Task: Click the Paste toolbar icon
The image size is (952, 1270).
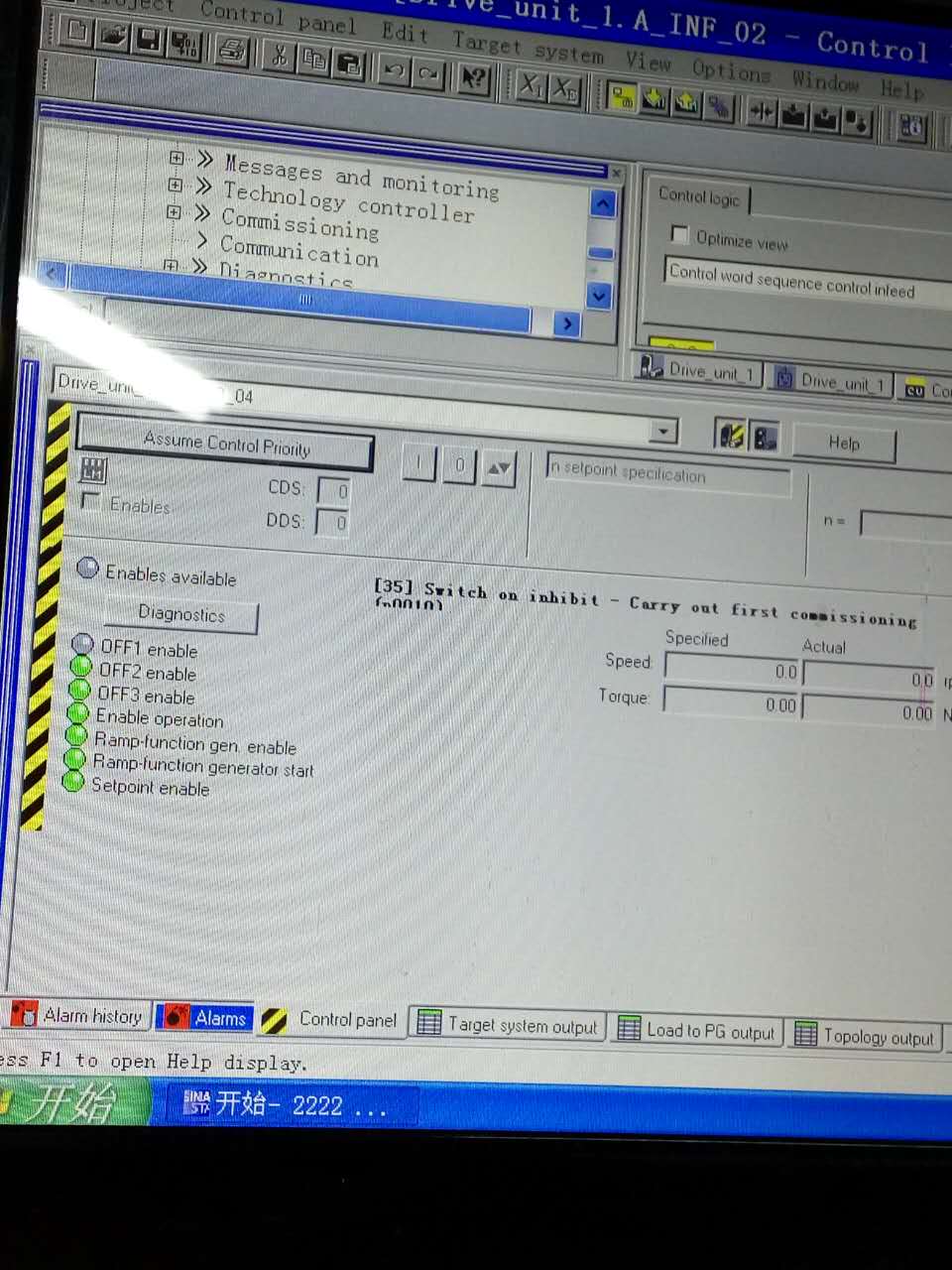Action: (350, 60)
